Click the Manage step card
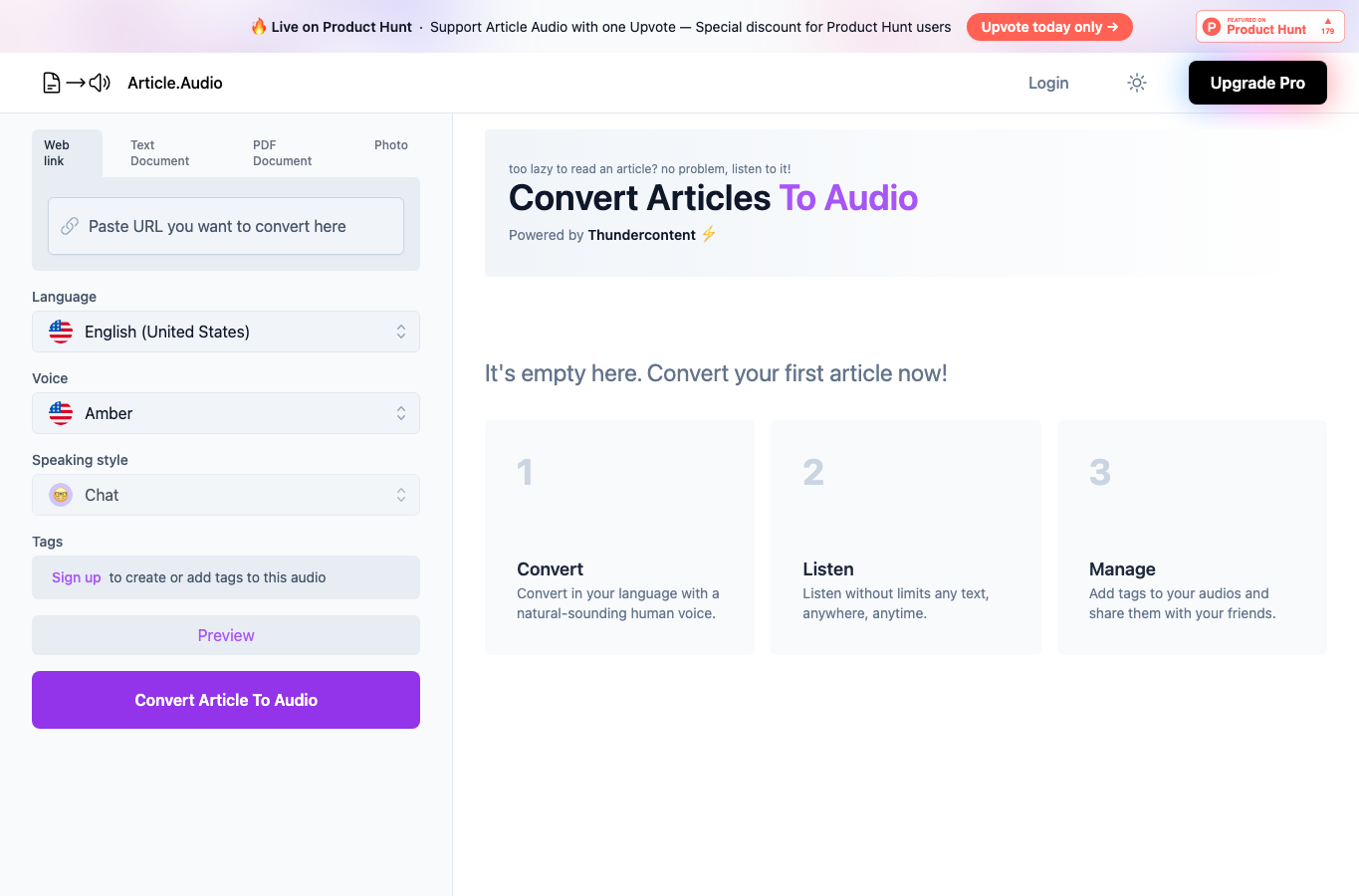Screen dimensions: 1359x896 pos(1192,538)
